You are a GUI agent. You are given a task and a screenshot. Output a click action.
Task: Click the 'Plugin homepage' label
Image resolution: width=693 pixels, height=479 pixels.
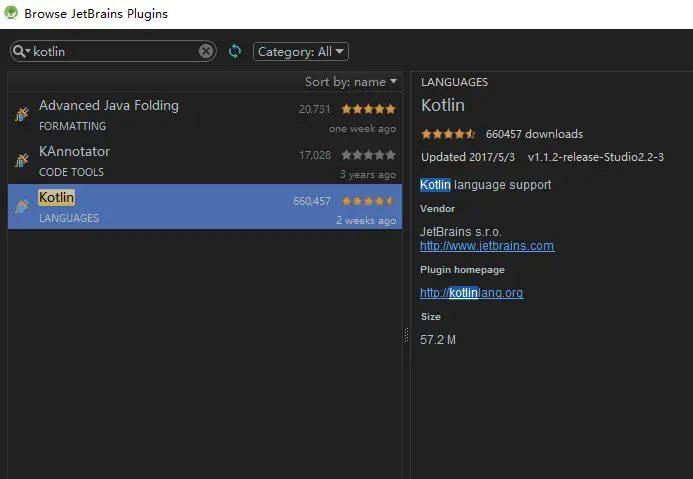click(462, 270)
